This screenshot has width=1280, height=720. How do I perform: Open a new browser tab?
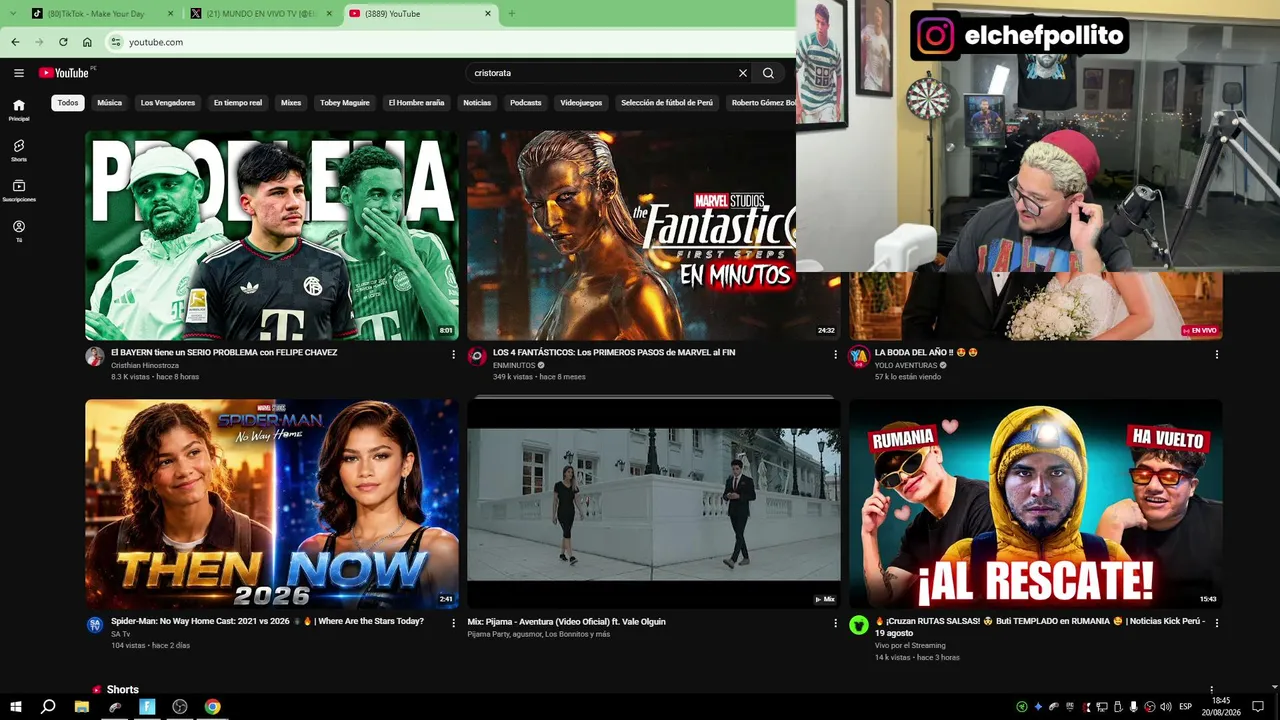click(512, 14)
